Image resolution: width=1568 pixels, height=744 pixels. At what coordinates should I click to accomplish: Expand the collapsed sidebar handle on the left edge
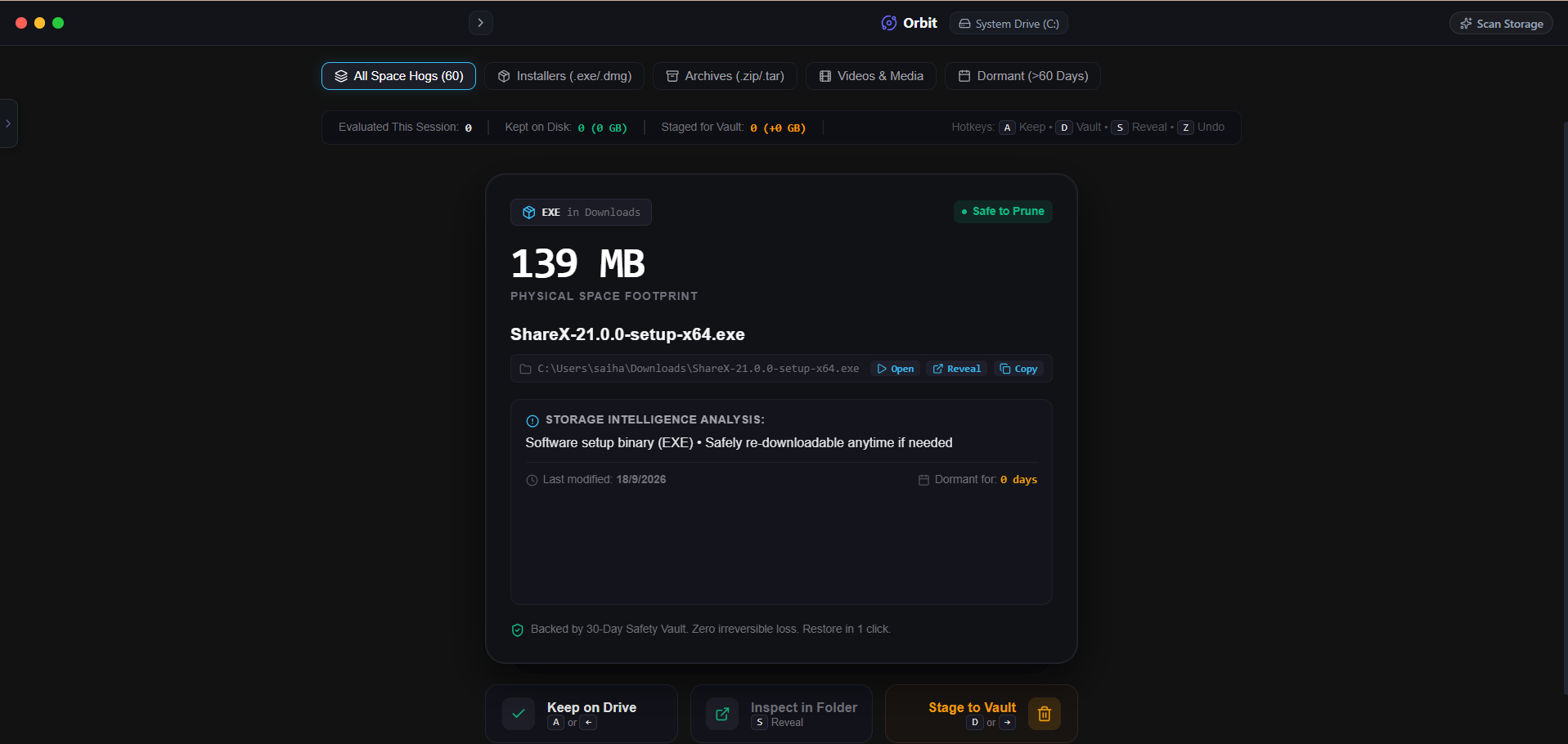point(8,123)
